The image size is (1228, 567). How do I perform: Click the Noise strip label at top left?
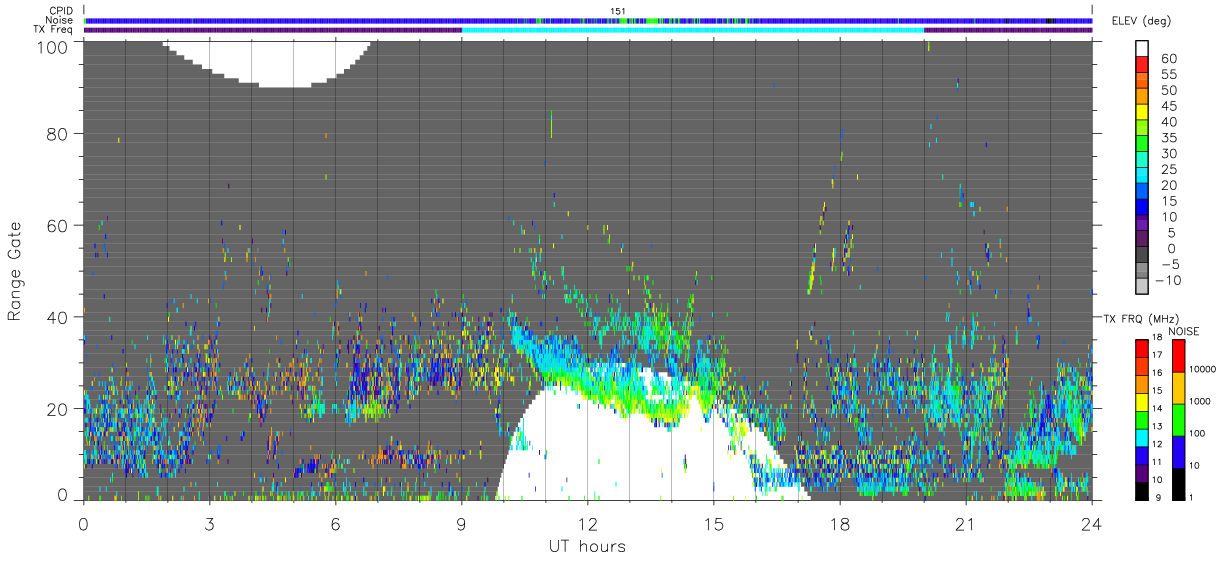(x=60, y=20)
